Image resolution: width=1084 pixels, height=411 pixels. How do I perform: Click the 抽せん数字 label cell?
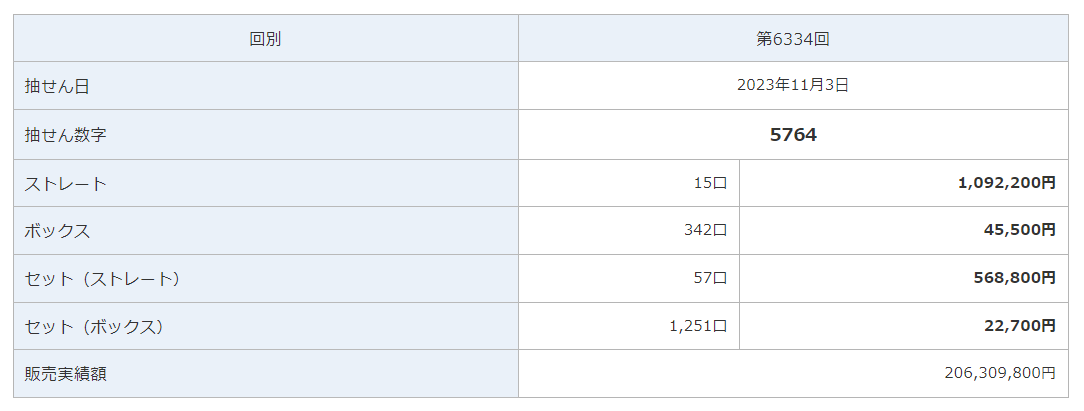tap(66, 135)
